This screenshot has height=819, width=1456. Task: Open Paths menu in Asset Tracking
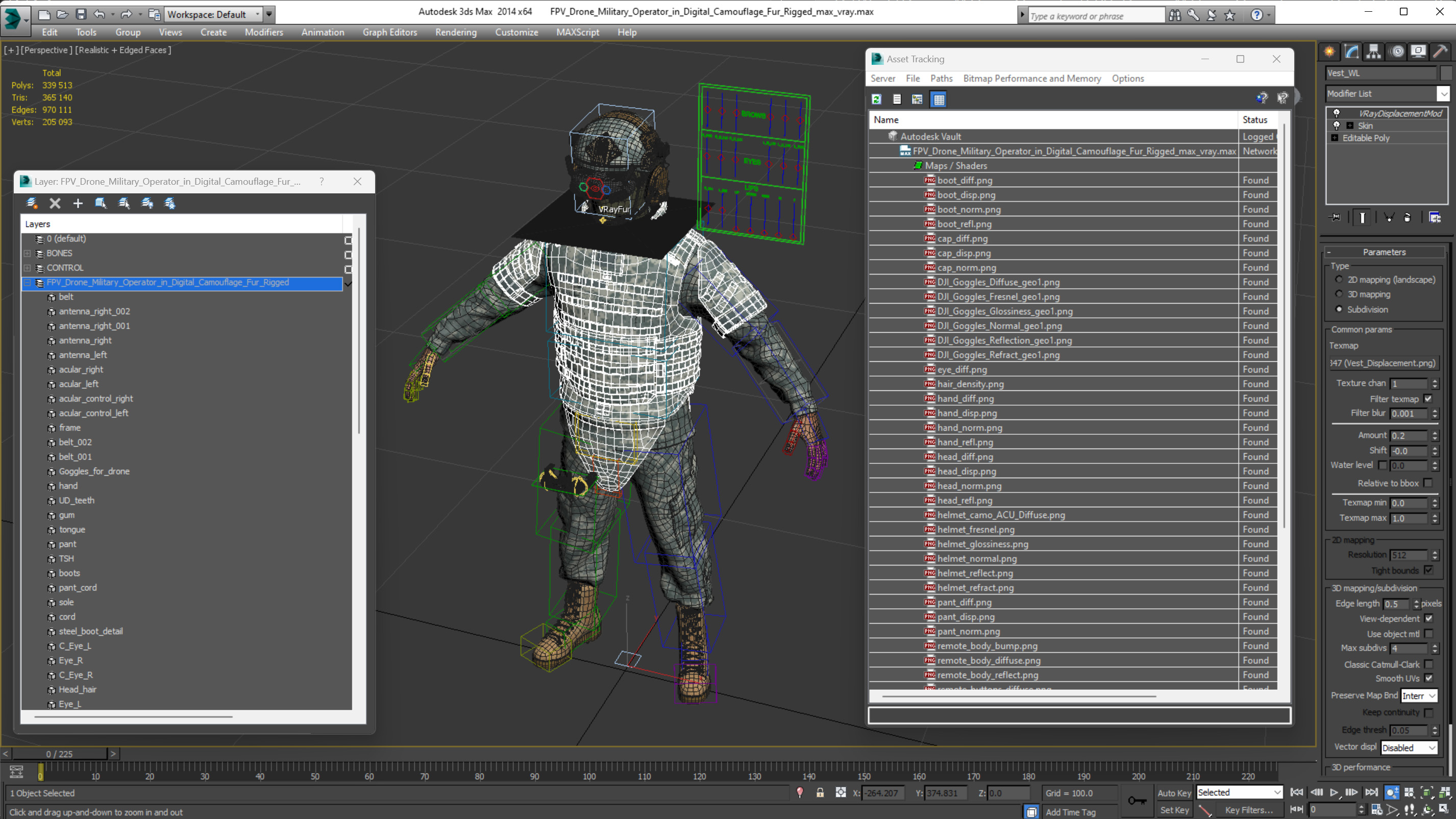tap(941, 79)
